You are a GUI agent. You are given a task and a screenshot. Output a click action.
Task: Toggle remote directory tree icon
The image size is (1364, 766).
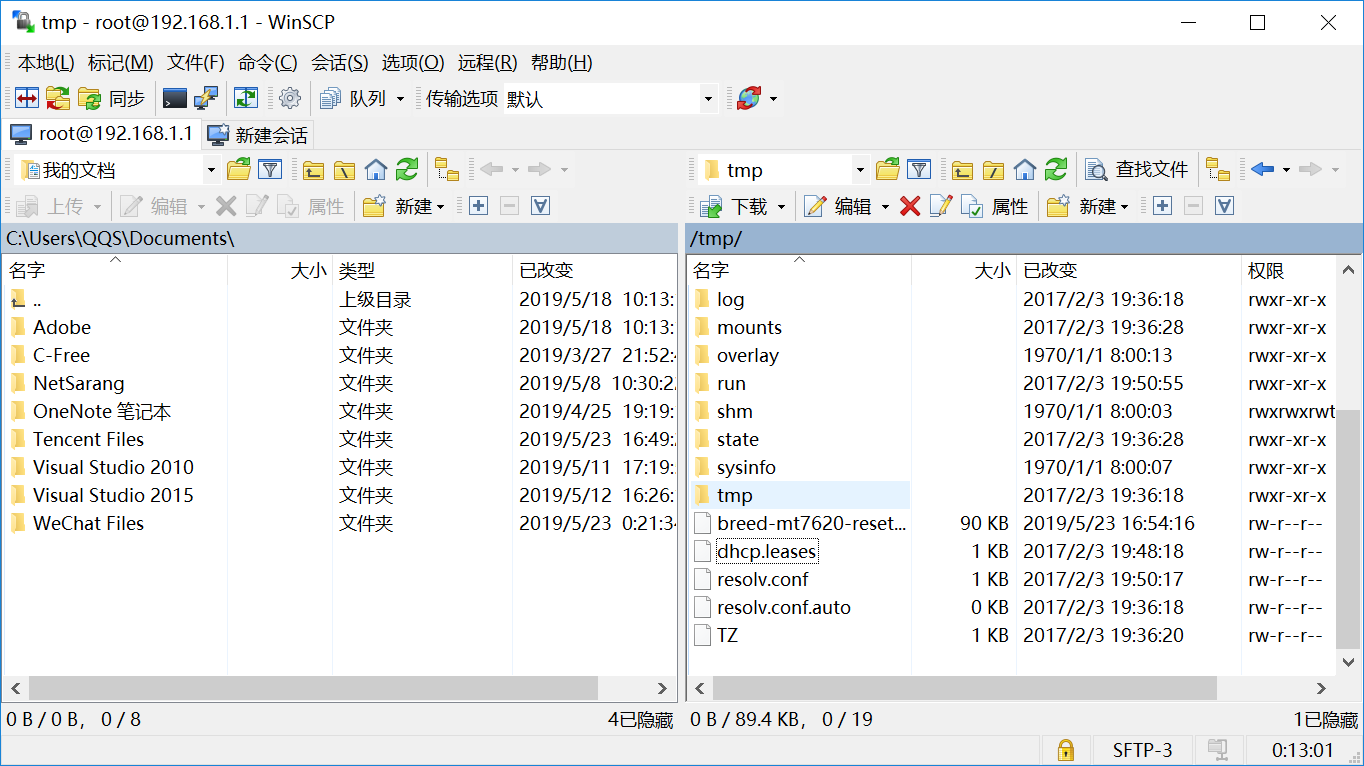(x=1218, y=169)
